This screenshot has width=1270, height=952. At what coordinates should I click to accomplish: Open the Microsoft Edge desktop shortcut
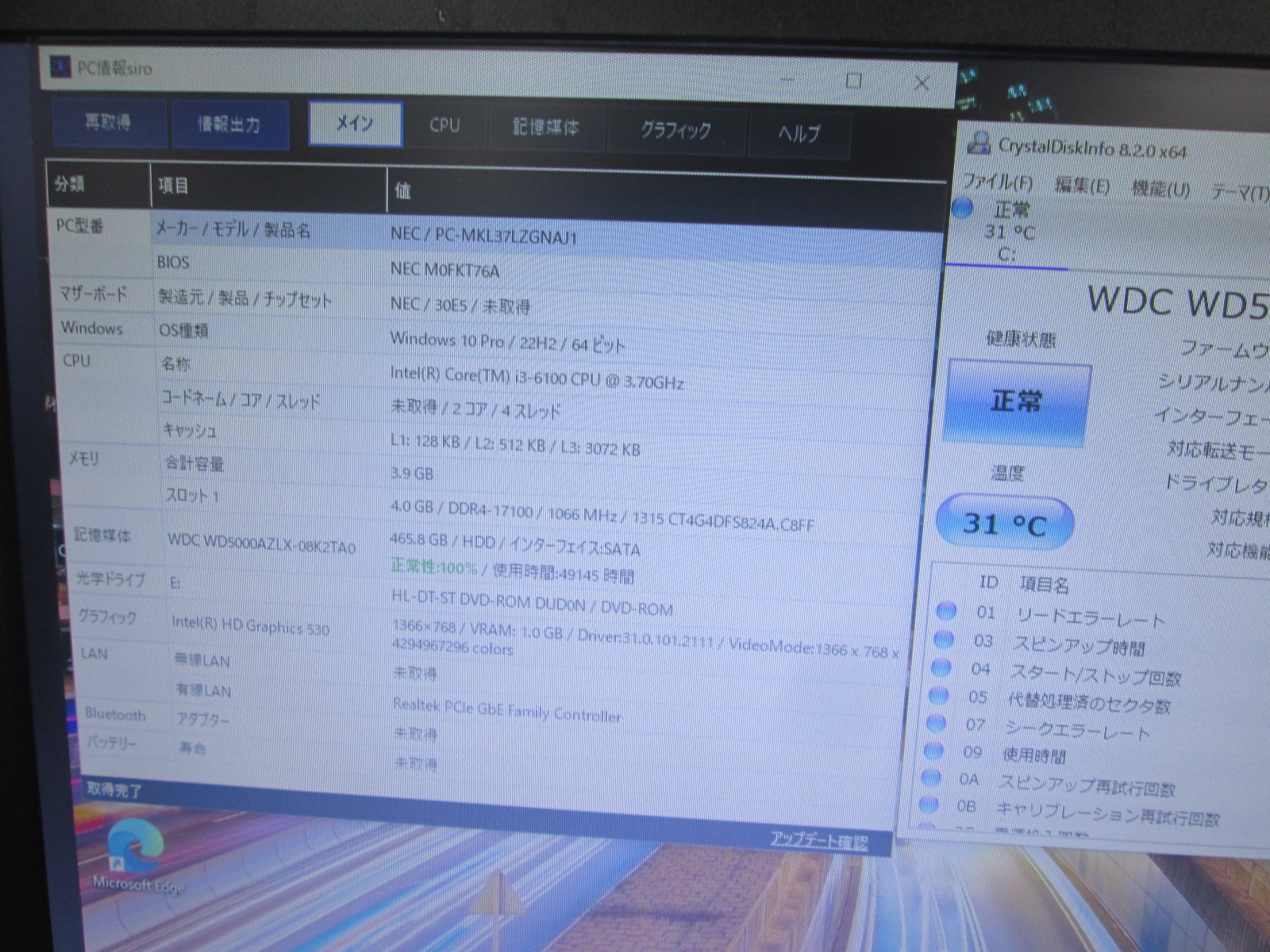coord(137,858)
